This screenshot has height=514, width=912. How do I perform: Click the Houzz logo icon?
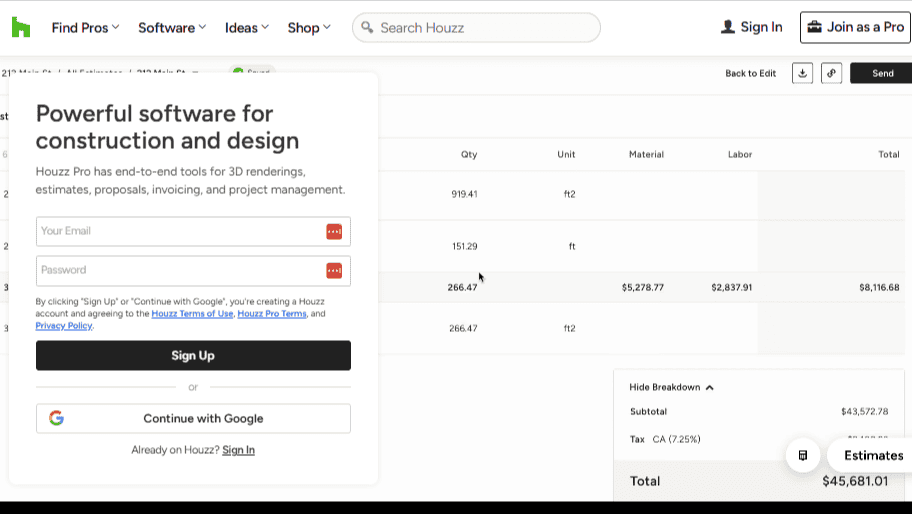click(x=21, y=27)
